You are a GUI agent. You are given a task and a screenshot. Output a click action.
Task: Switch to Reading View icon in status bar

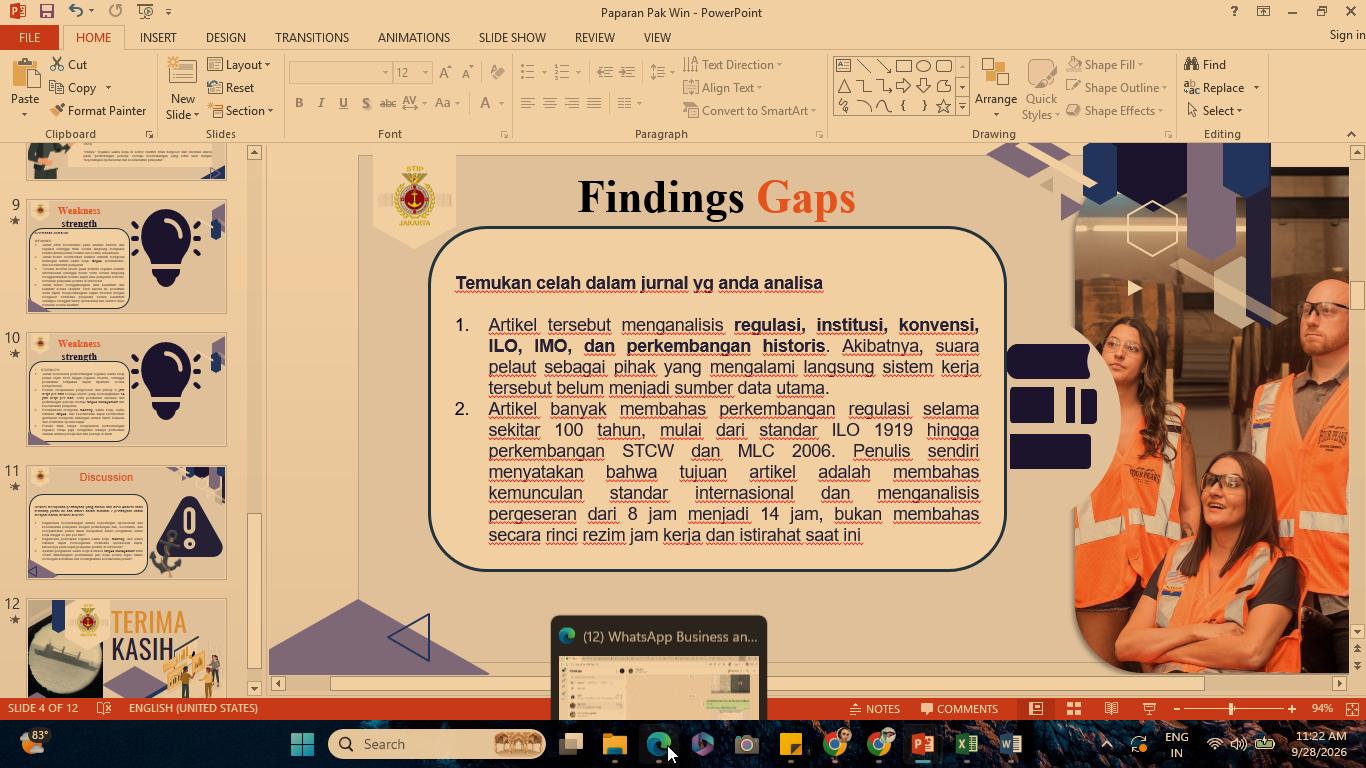[1111, 709]
